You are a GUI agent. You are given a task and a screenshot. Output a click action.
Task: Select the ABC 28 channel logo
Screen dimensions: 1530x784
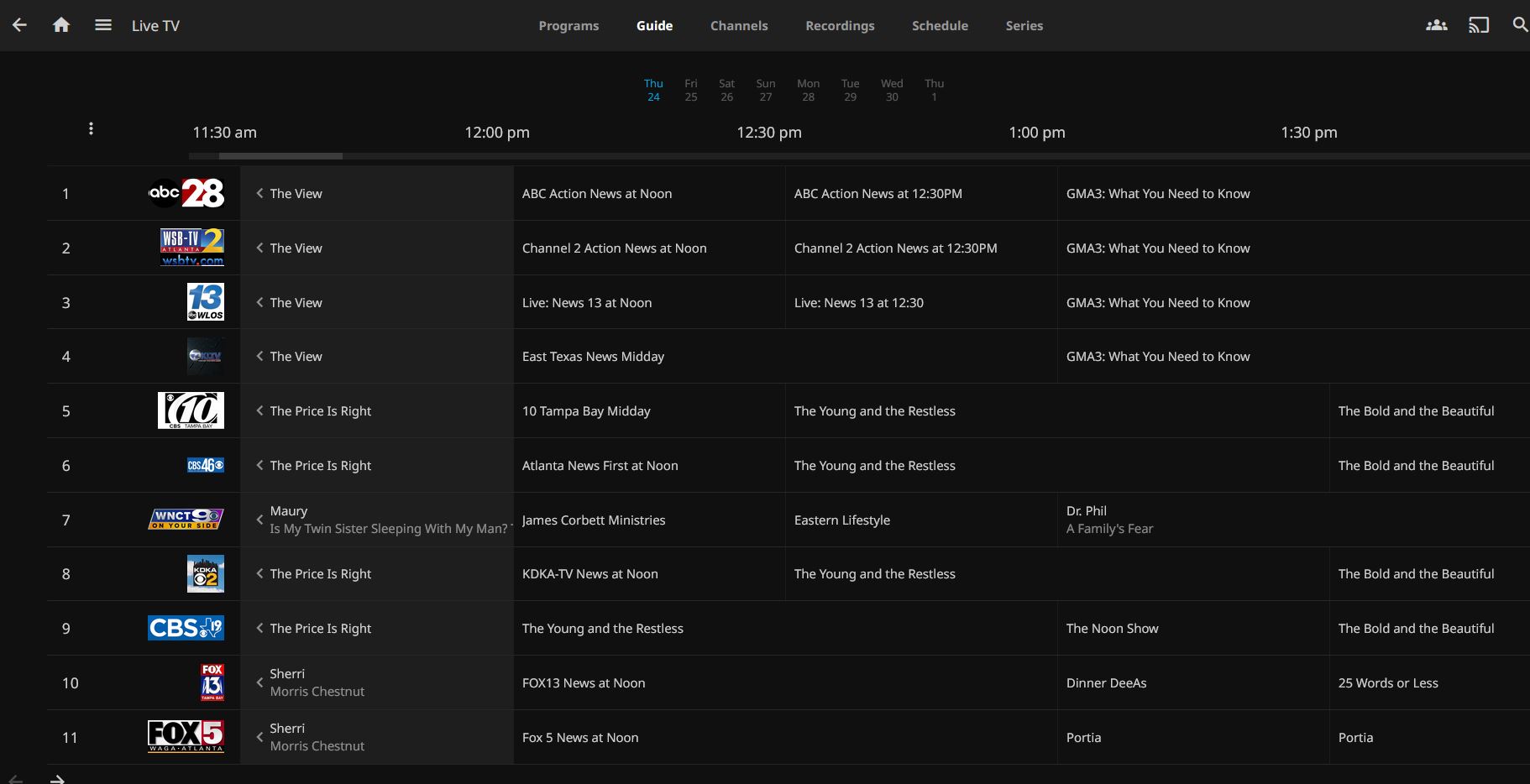[x=186, y=193]
